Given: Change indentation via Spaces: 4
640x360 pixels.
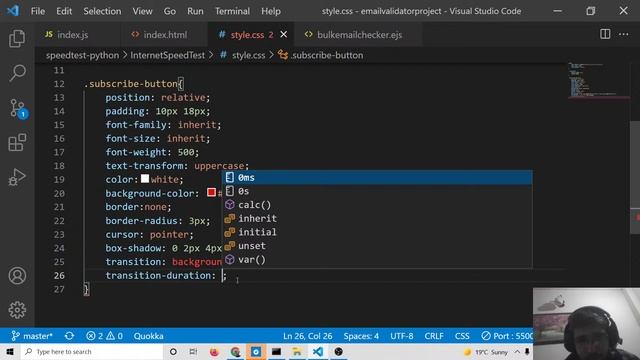Looking at the screenshot, I should [x=361, y=336].
